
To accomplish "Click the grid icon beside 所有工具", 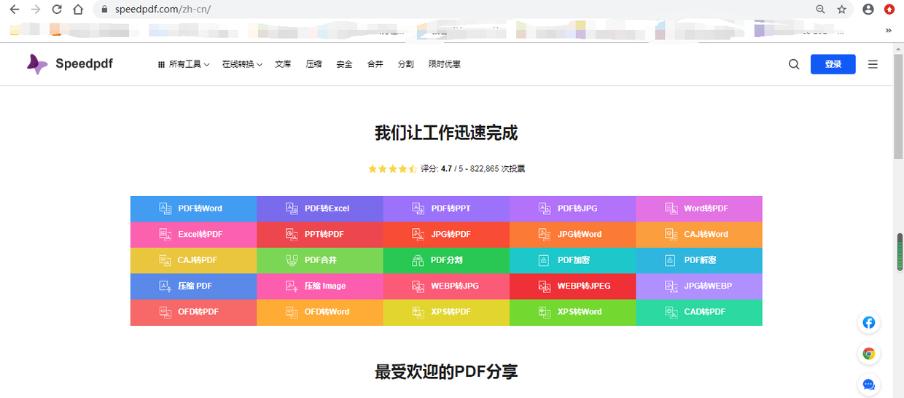I will point(161,65).
